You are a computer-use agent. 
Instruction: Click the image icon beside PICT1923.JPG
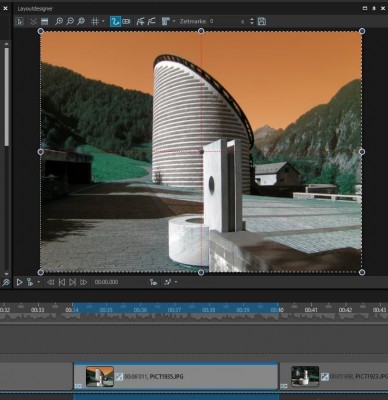tap(325, 377)
